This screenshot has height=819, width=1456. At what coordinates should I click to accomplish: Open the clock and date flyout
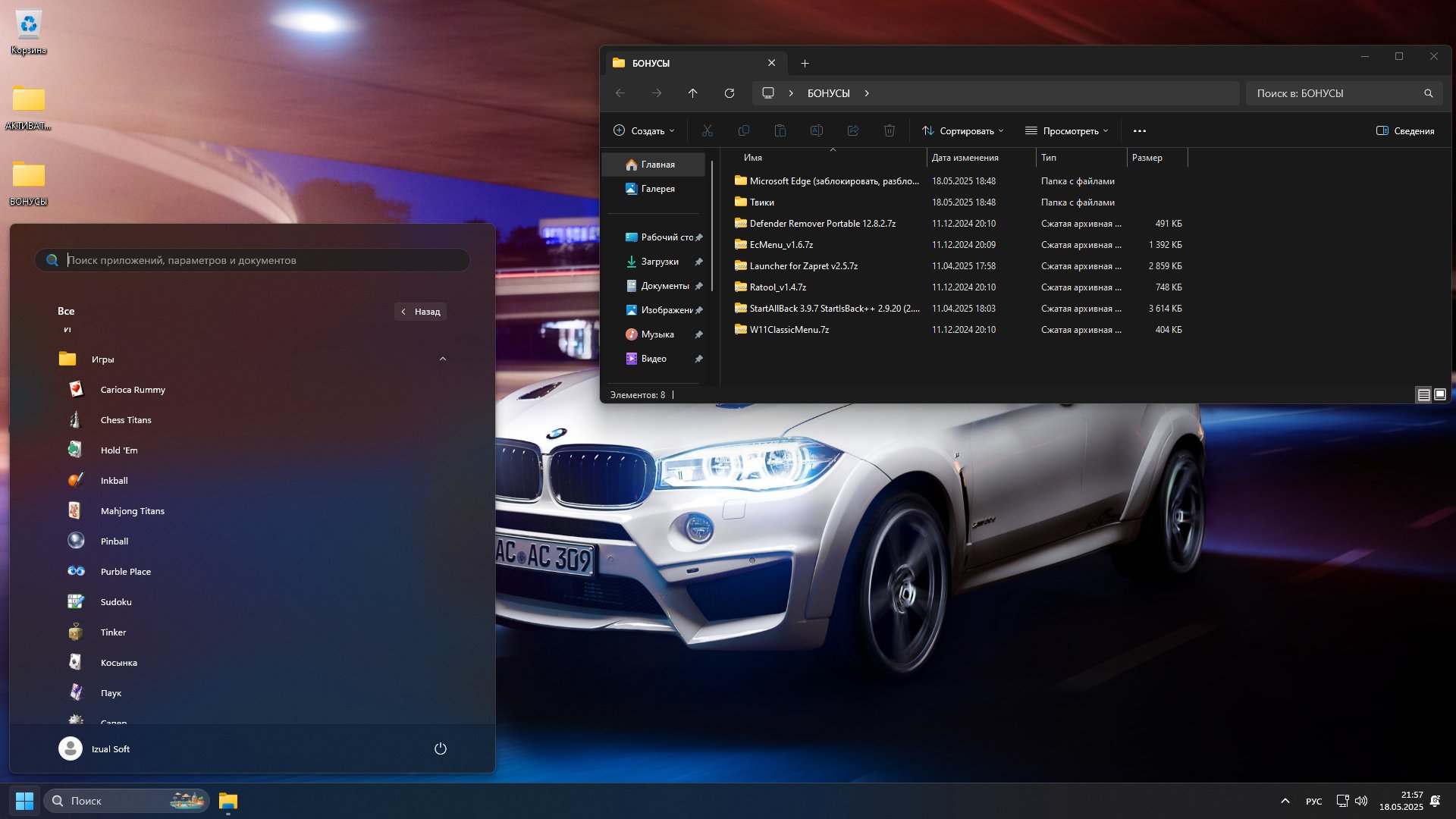pyautogui.click(x=1401, y=801)
